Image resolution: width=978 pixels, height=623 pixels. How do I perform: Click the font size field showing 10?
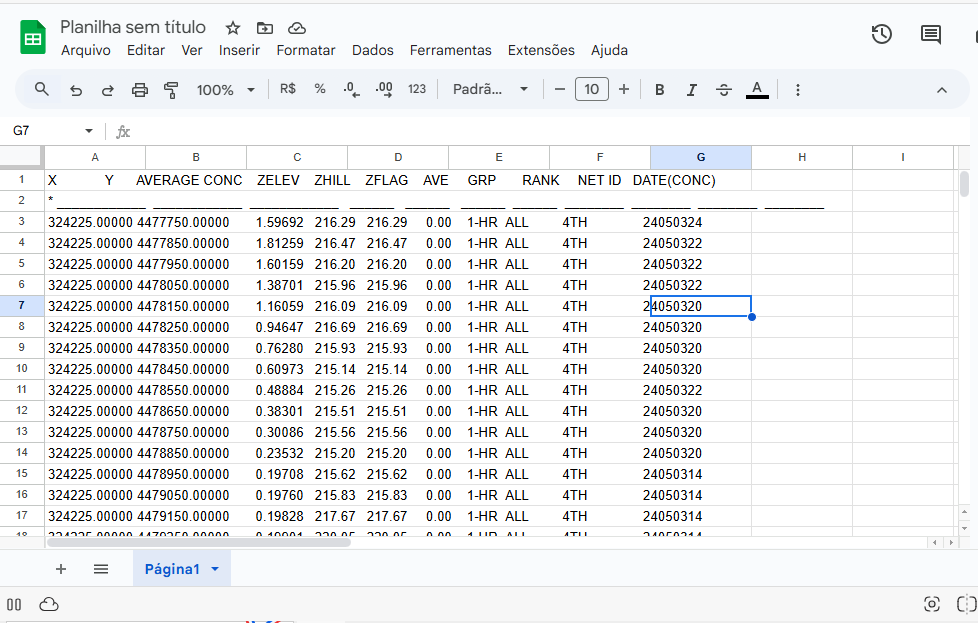(592, 90)
